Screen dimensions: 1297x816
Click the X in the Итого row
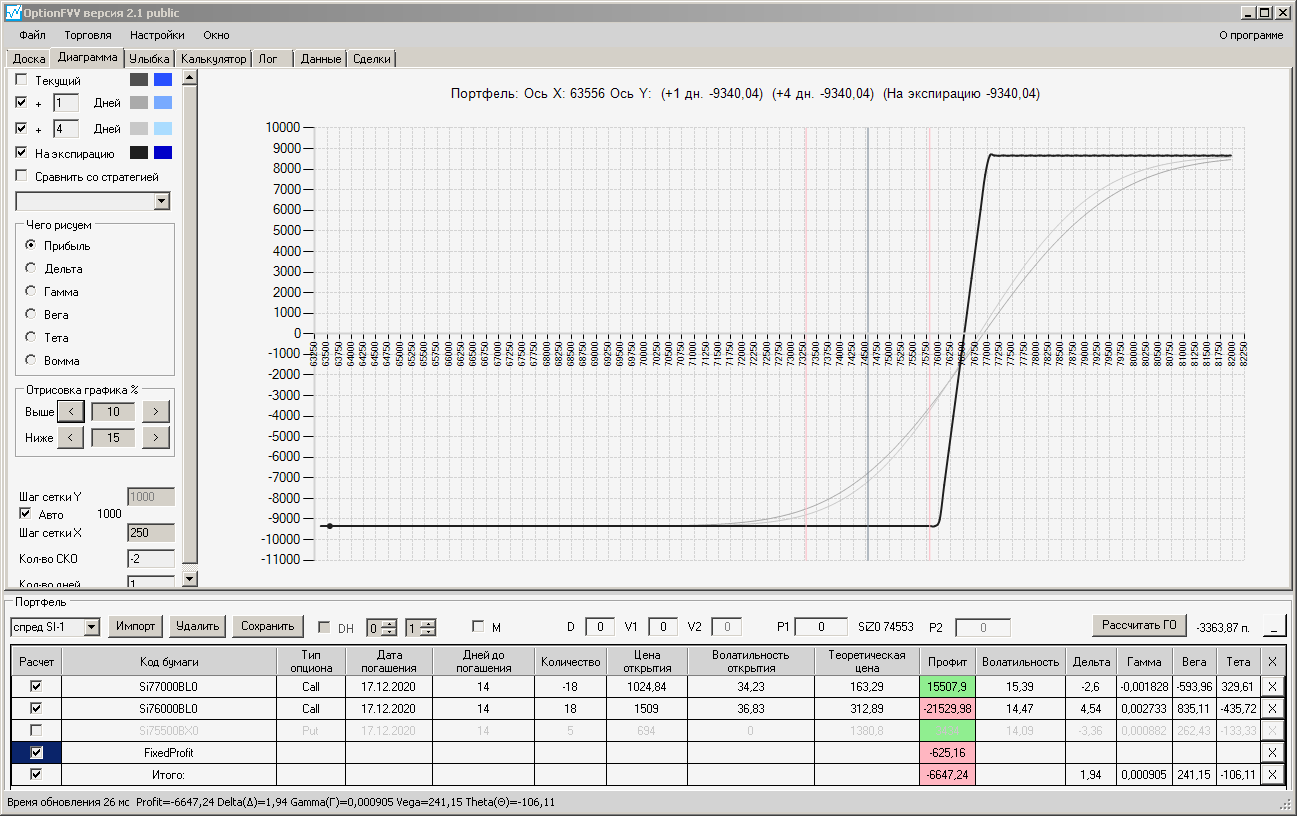click(x=1272, y=775)
